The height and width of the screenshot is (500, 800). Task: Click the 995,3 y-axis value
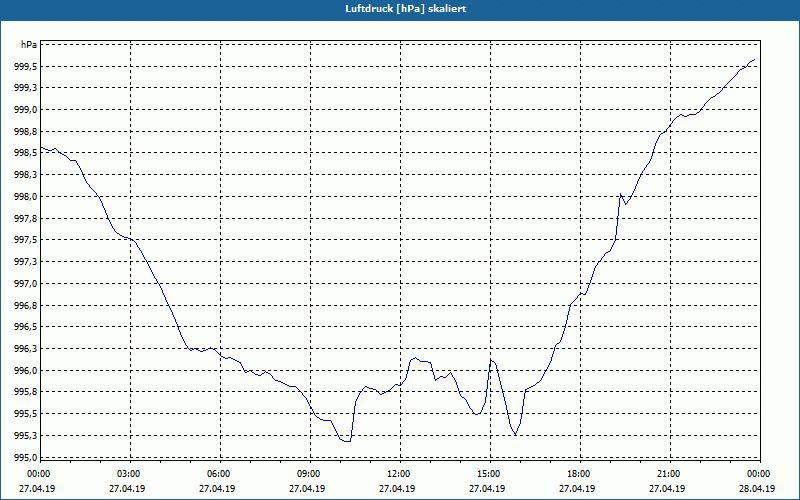pyautogui.click(x=25, y=436)
